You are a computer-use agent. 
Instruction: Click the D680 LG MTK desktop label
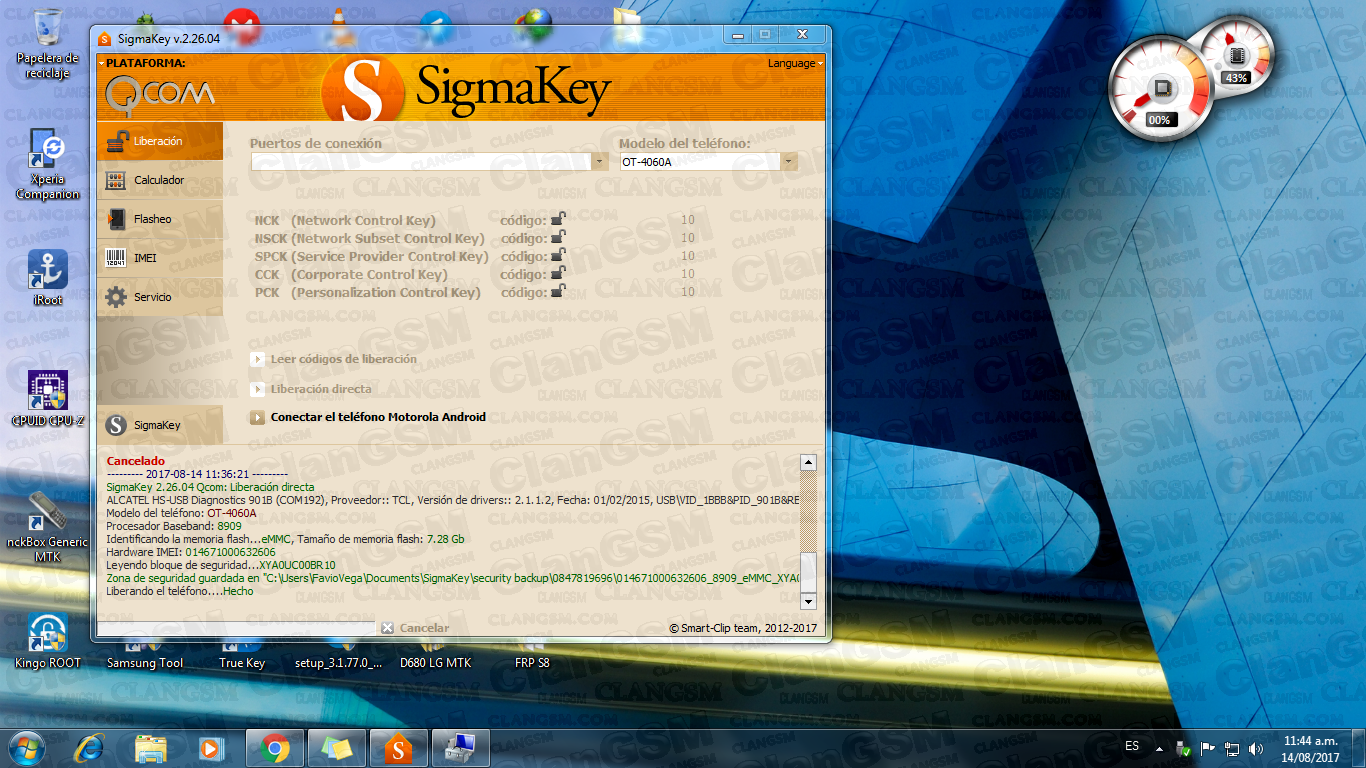(x=435, y=663)
